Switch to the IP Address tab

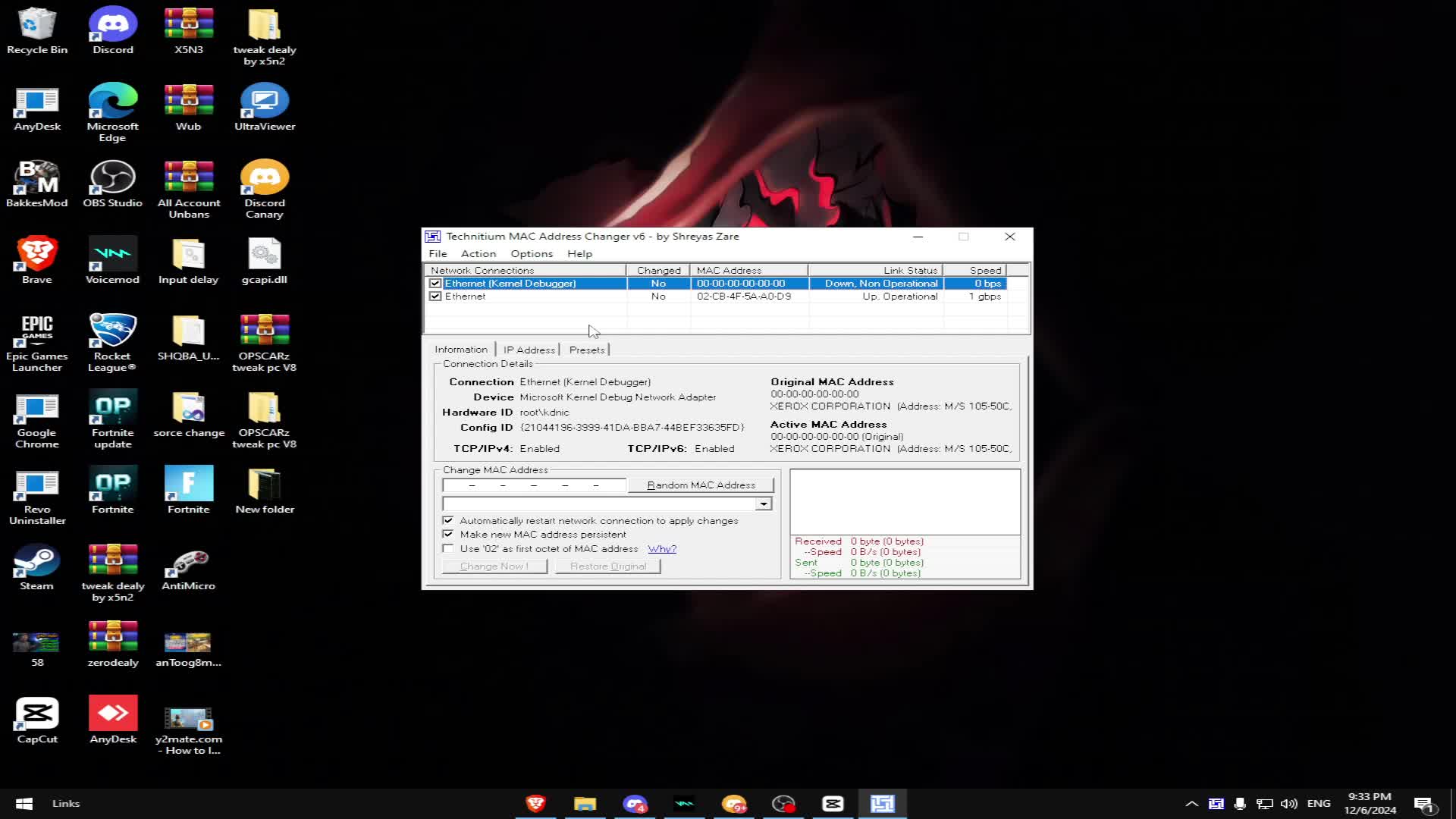tap(529, 350)
